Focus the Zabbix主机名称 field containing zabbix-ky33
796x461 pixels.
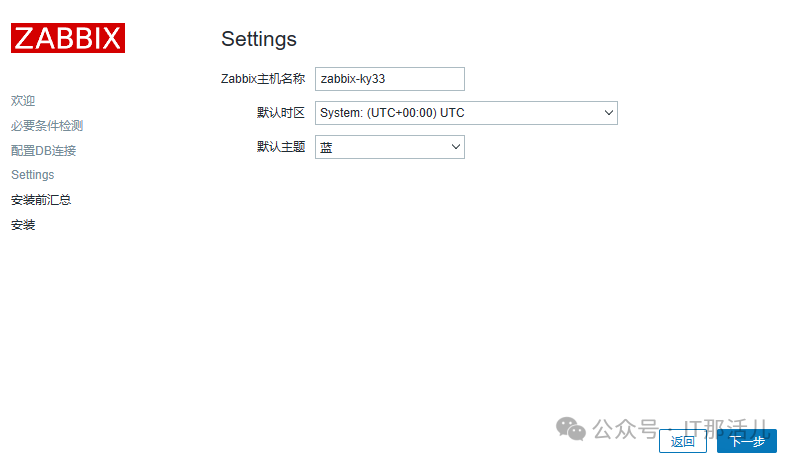390,79
